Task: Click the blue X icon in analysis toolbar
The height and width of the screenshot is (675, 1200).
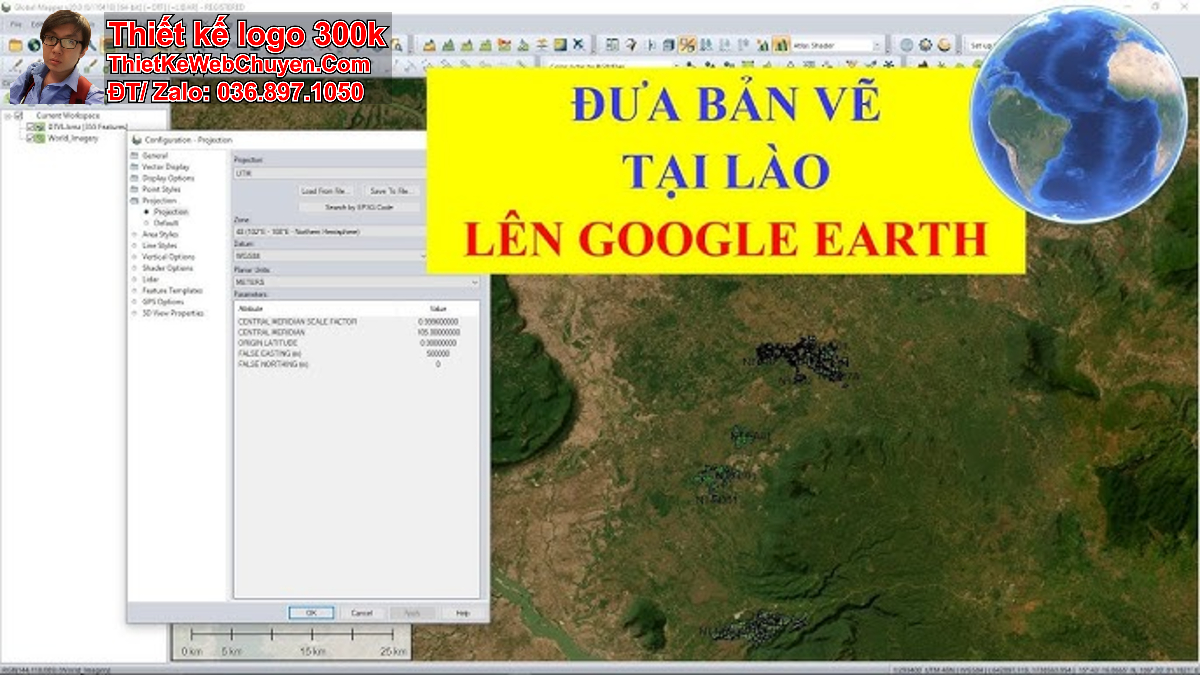Action: (x=579, y=45)
